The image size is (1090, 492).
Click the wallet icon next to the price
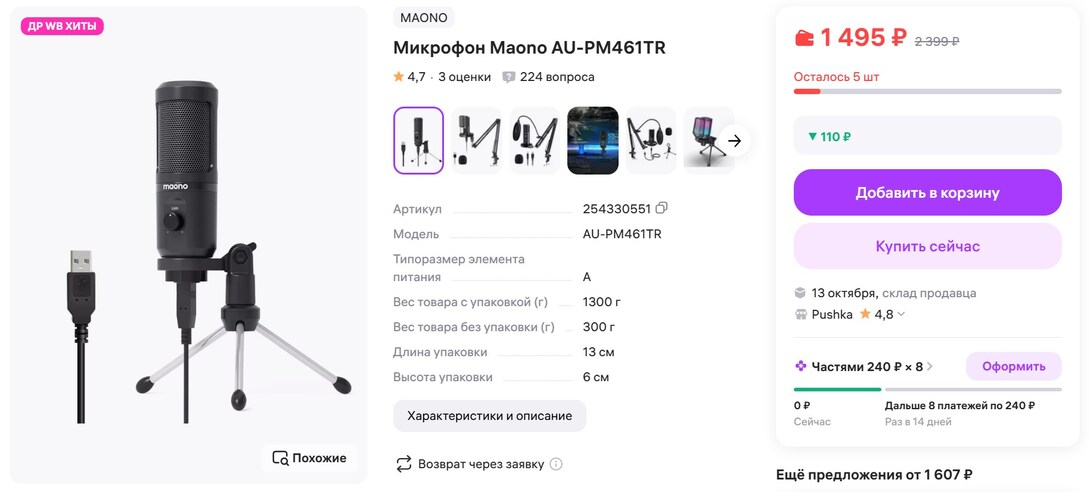(x=804, y=38)
